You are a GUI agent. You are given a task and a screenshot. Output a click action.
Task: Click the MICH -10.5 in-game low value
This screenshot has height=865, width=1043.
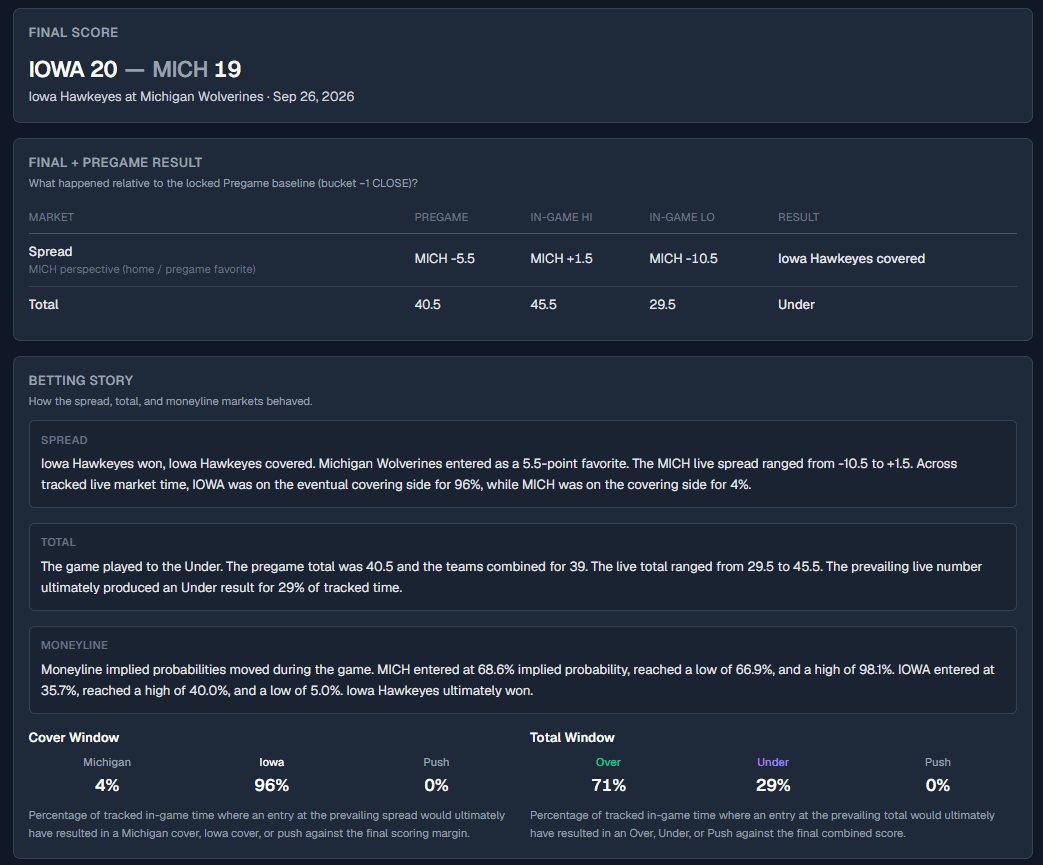point(683,259)
